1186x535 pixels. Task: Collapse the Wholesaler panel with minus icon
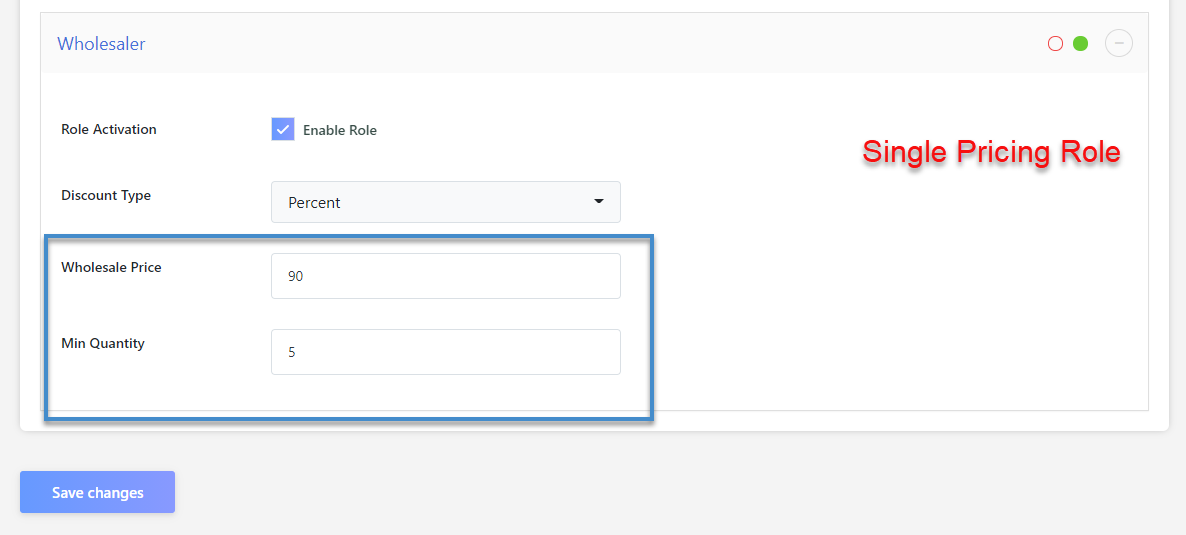point(1119,43)
